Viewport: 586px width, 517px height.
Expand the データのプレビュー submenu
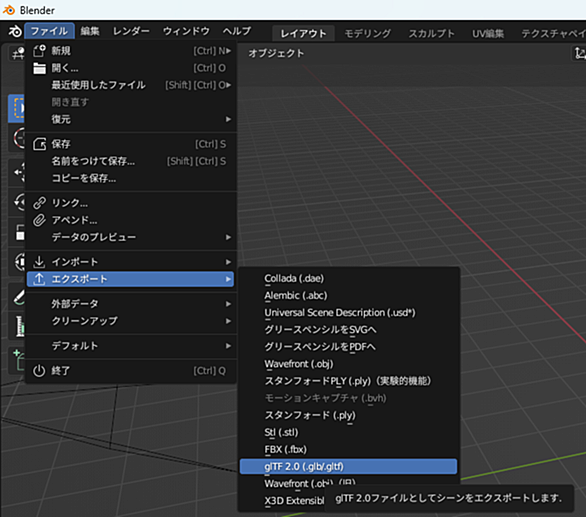130,237
